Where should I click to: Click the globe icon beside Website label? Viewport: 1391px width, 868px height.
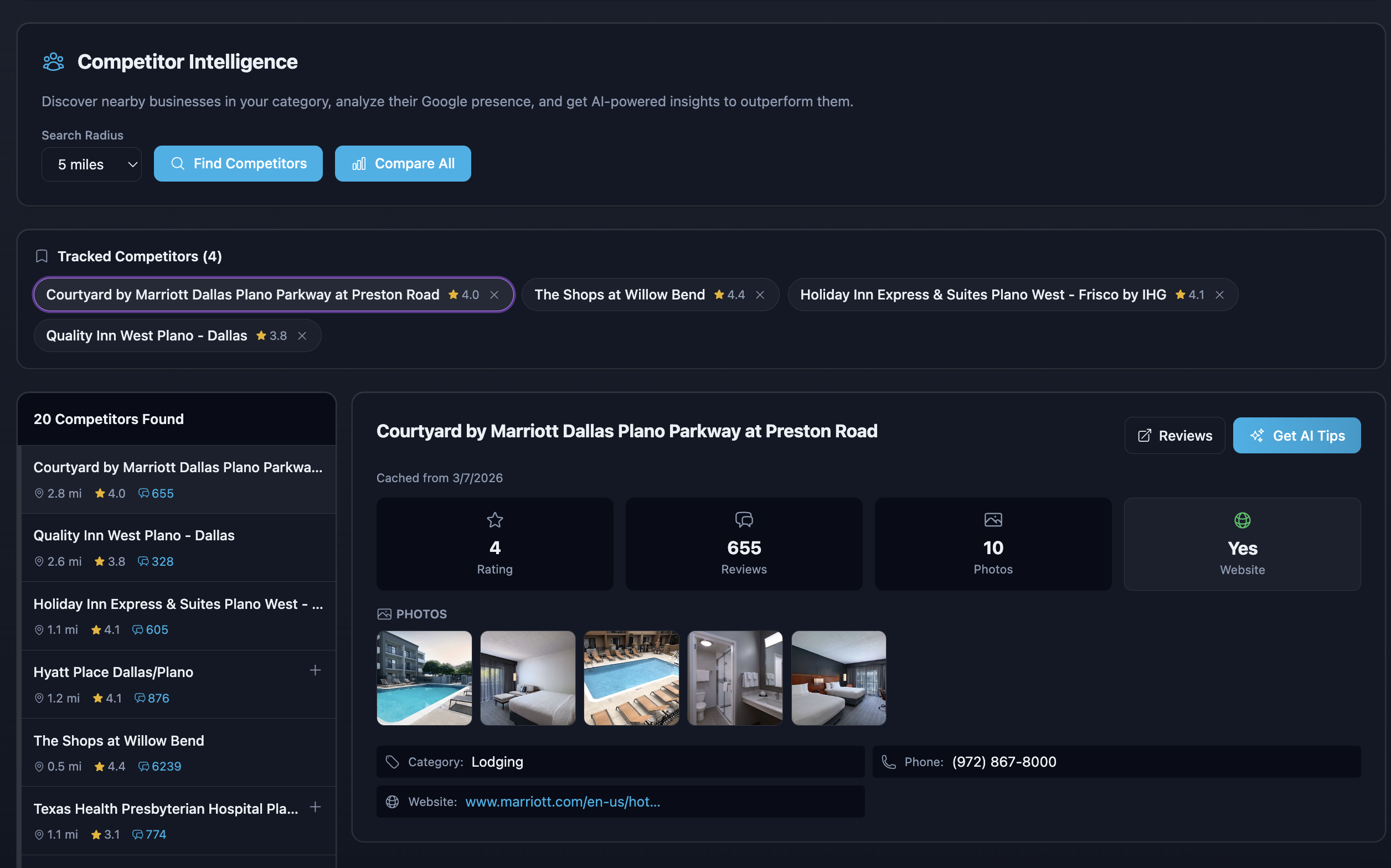pos(392,802)
